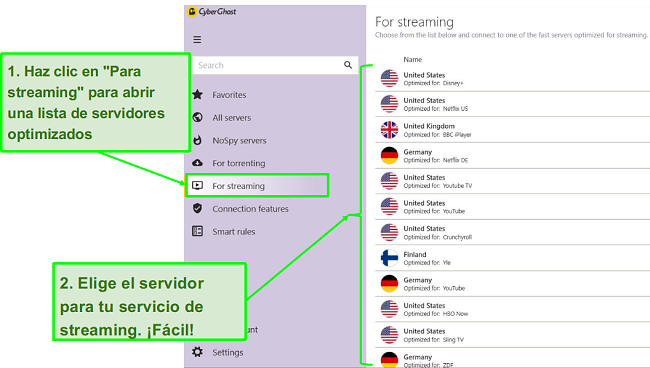This screenshot has width=650, height=368.
Task: Click inside the Search input field
Action: tap(267, 65)
